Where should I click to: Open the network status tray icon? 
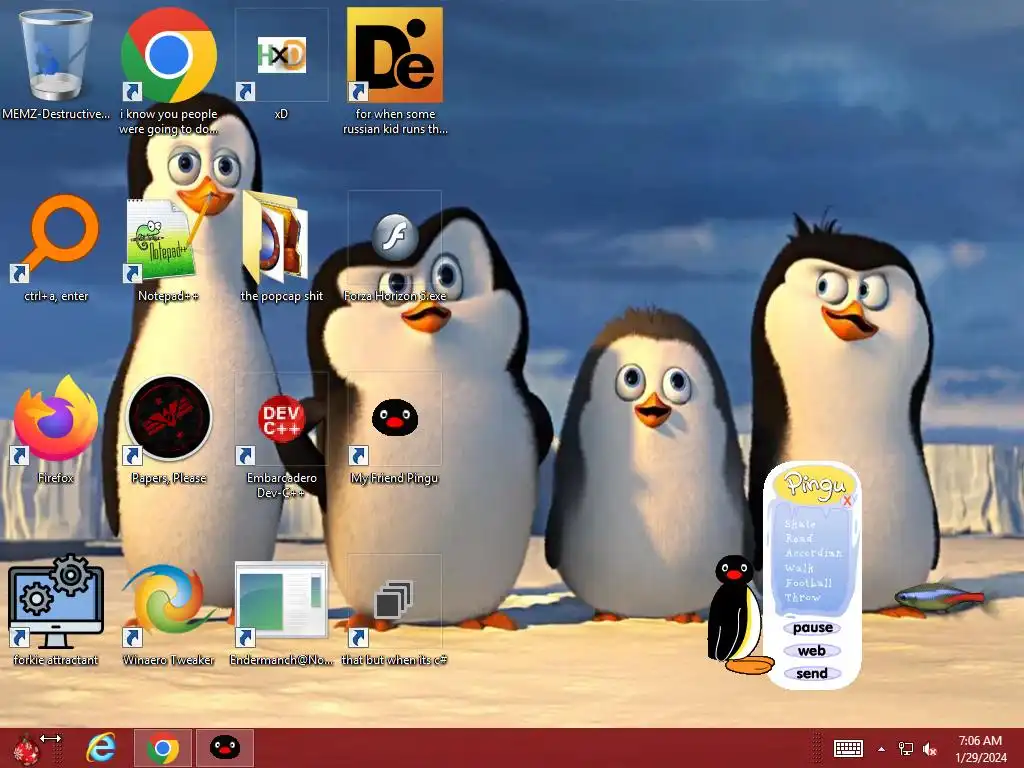pos(906,749)
